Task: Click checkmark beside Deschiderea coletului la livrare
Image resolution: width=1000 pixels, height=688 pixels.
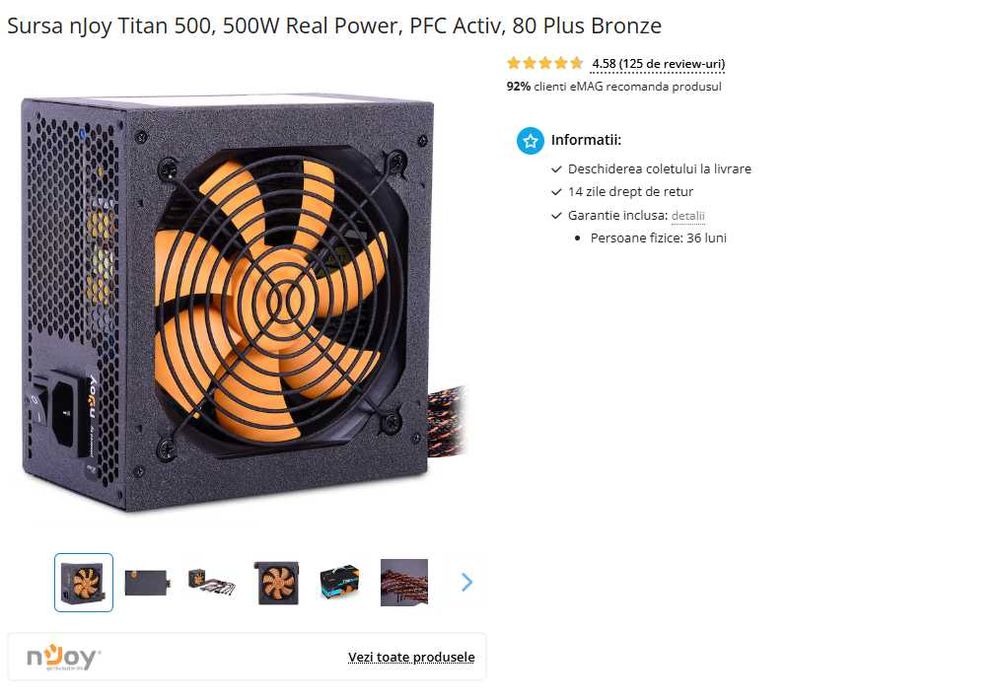Action: [x=556, y=169]
